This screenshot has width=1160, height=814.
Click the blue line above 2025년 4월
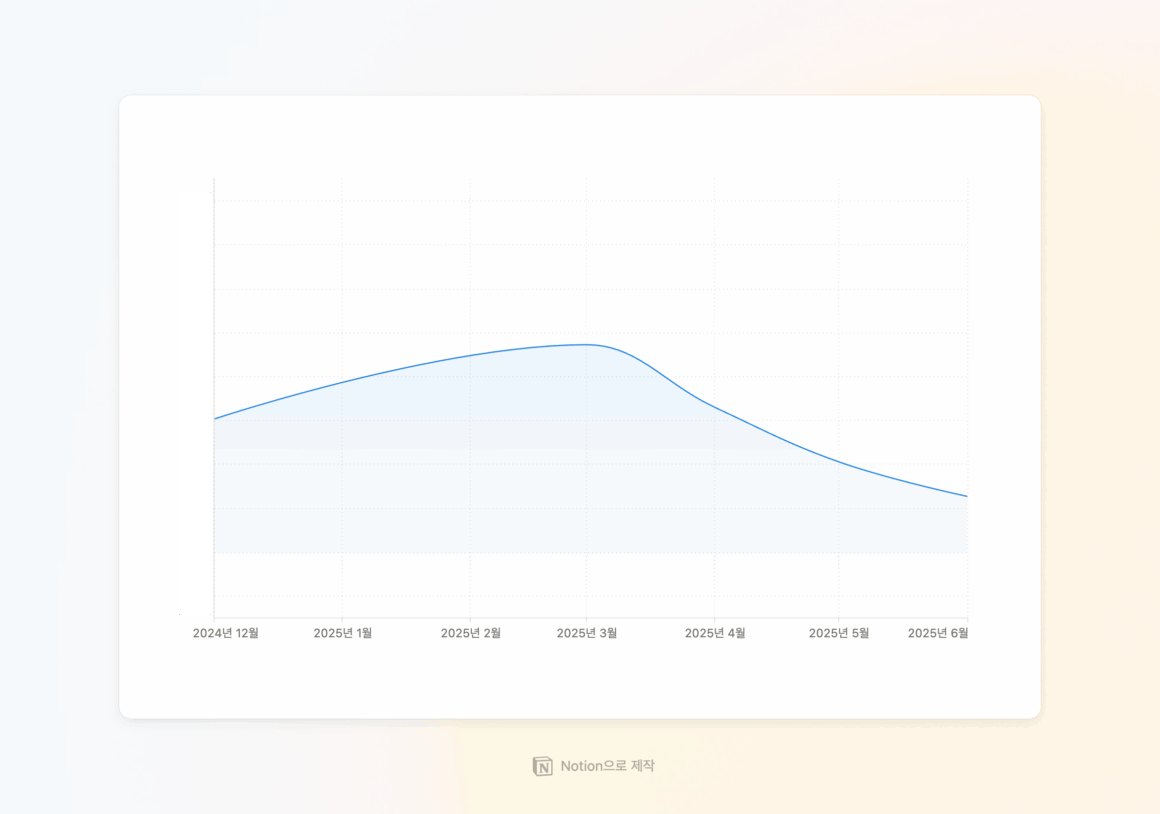pyautogui.click(x=714, y=406)
